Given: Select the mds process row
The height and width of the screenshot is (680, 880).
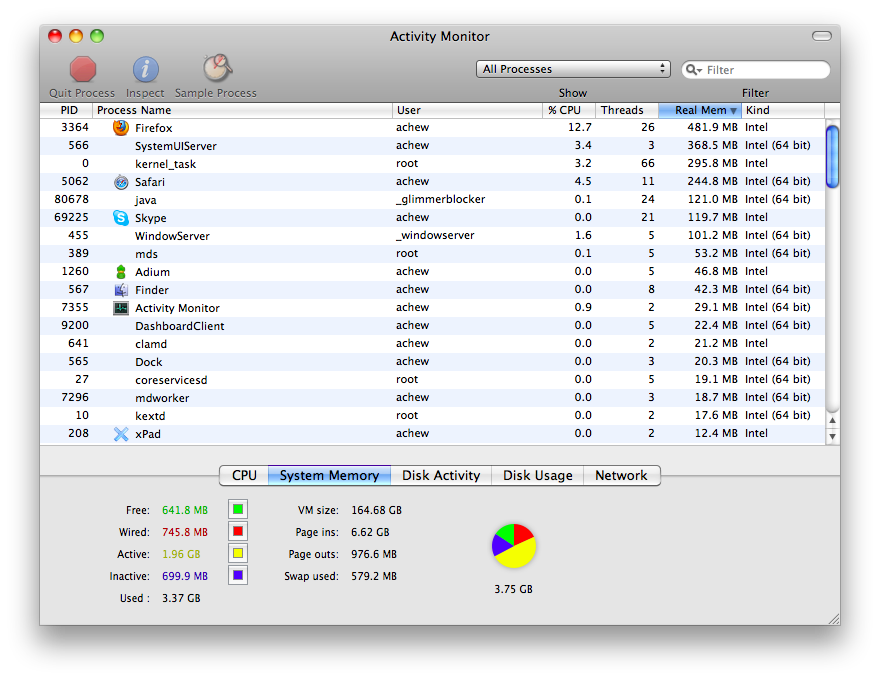Looking at the screenshot, I should point(433,254).
